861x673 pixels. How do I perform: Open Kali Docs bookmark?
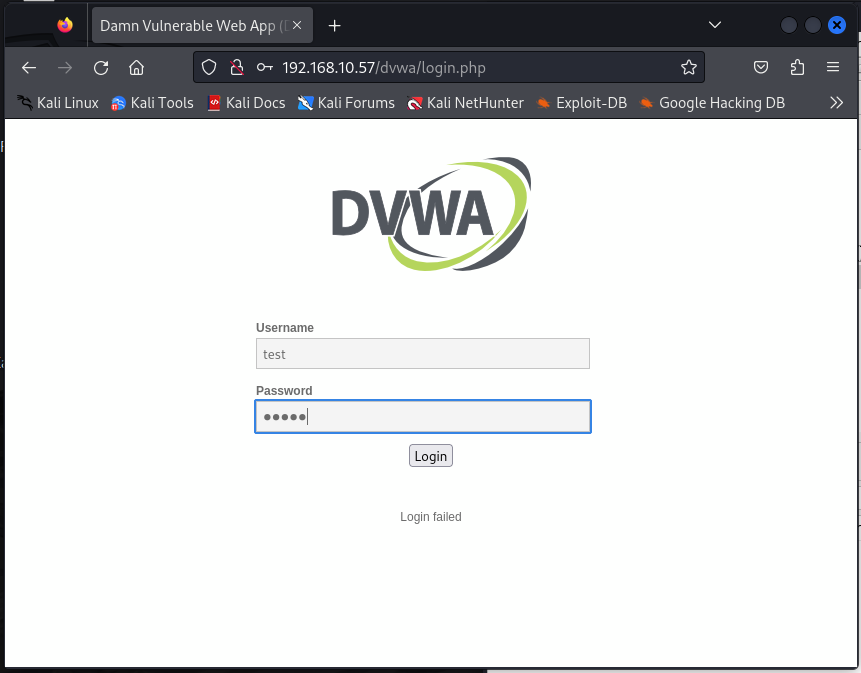pyautogui.click(x=247, y=103)
